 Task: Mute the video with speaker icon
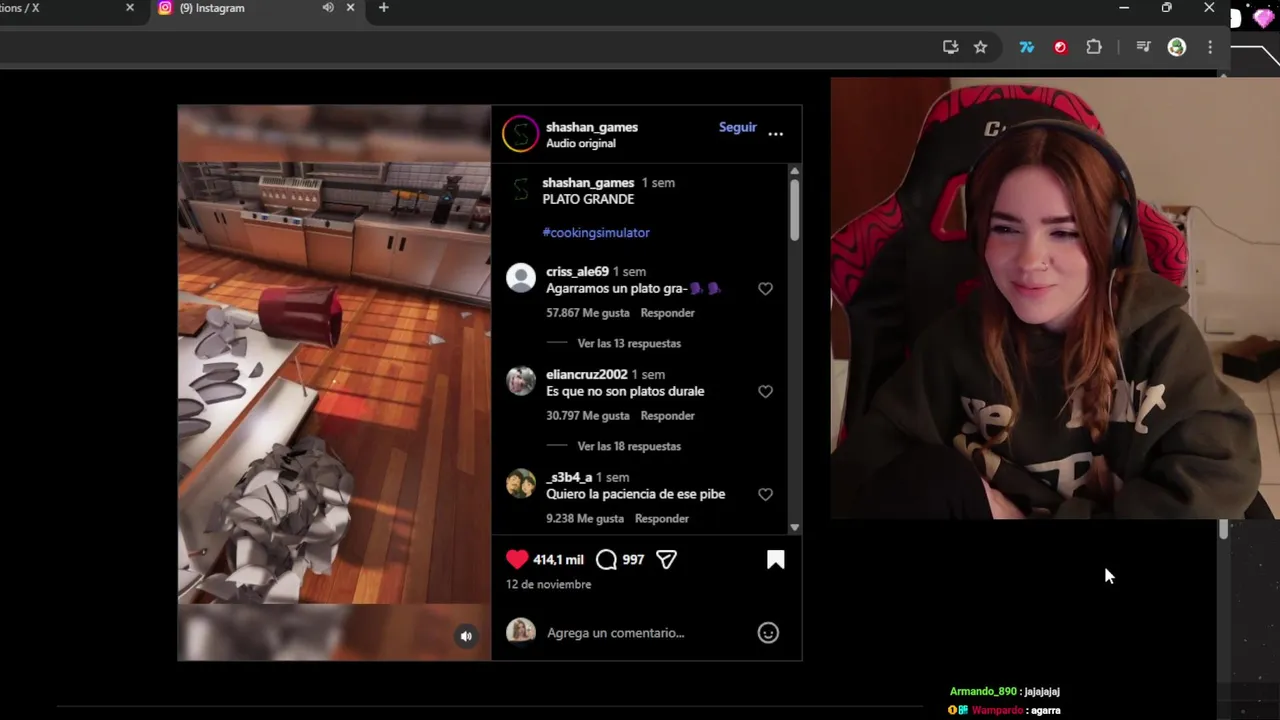[x=466, y=636]
